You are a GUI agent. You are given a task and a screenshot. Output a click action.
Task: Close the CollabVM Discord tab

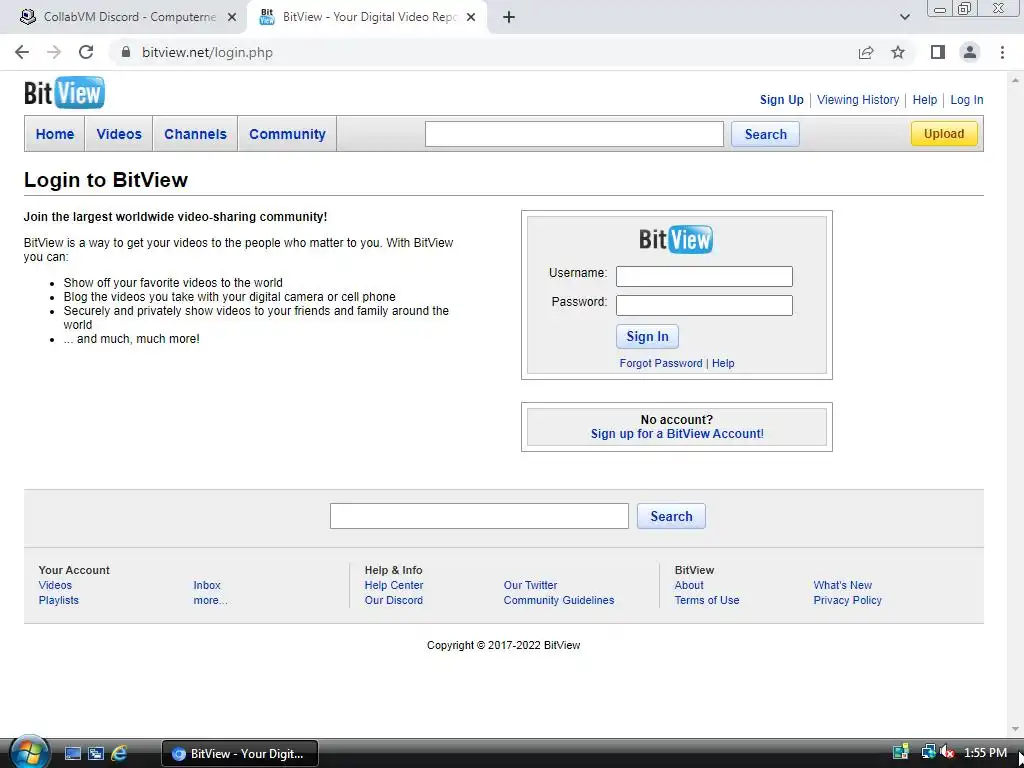coord(231,17)
